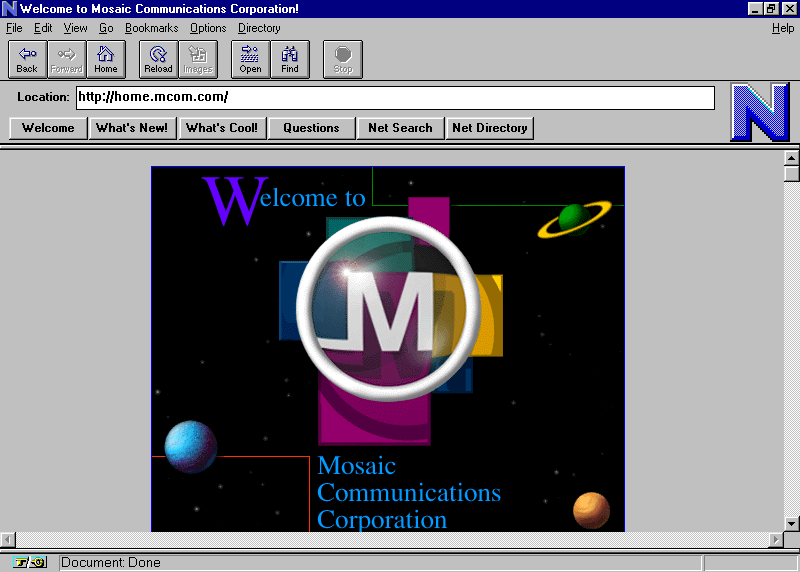The height and width of the screenshot is (572, 800).
Task: Click the vertical scrollbar thumb
Action: click(x=791, y=173)
